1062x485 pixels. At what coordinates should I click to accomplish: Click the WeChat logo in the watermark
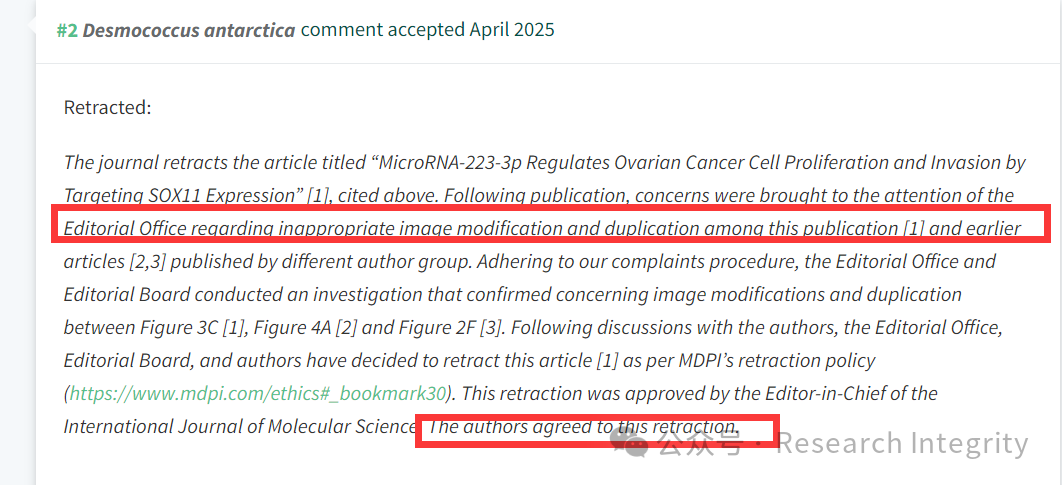coord(631,444)
